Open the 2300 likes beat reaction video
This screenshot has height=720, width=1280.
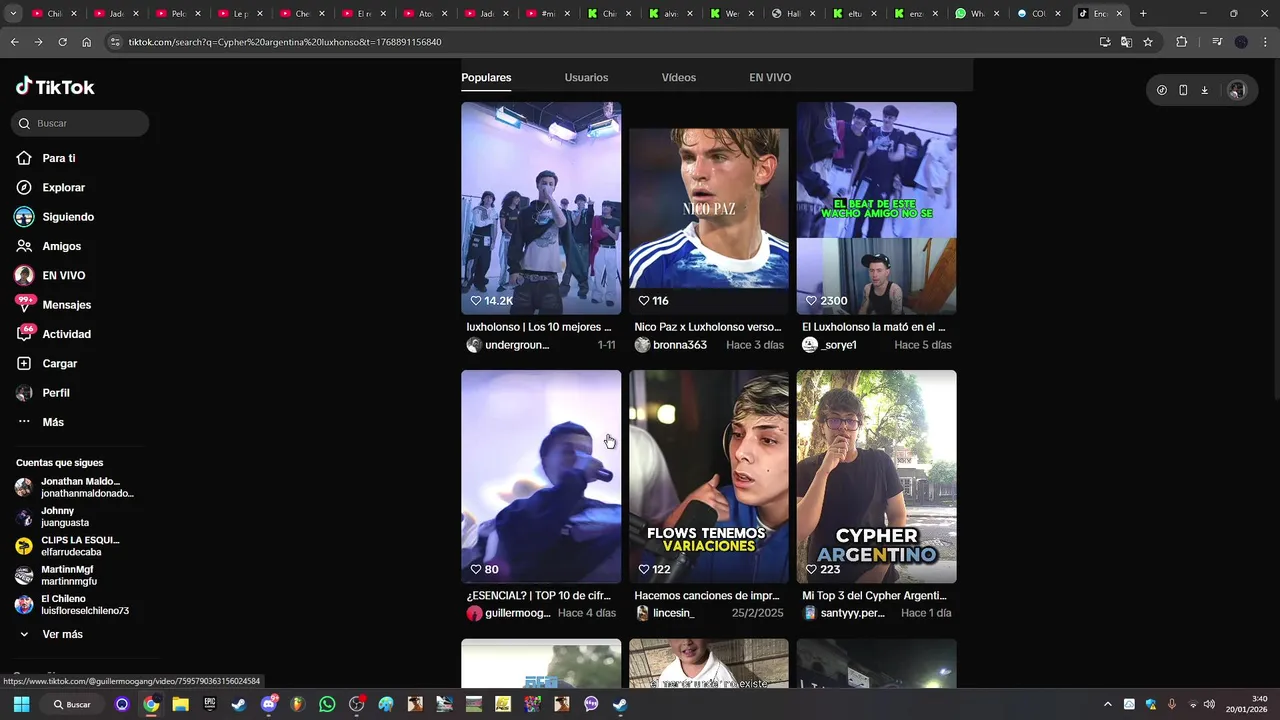876,208
